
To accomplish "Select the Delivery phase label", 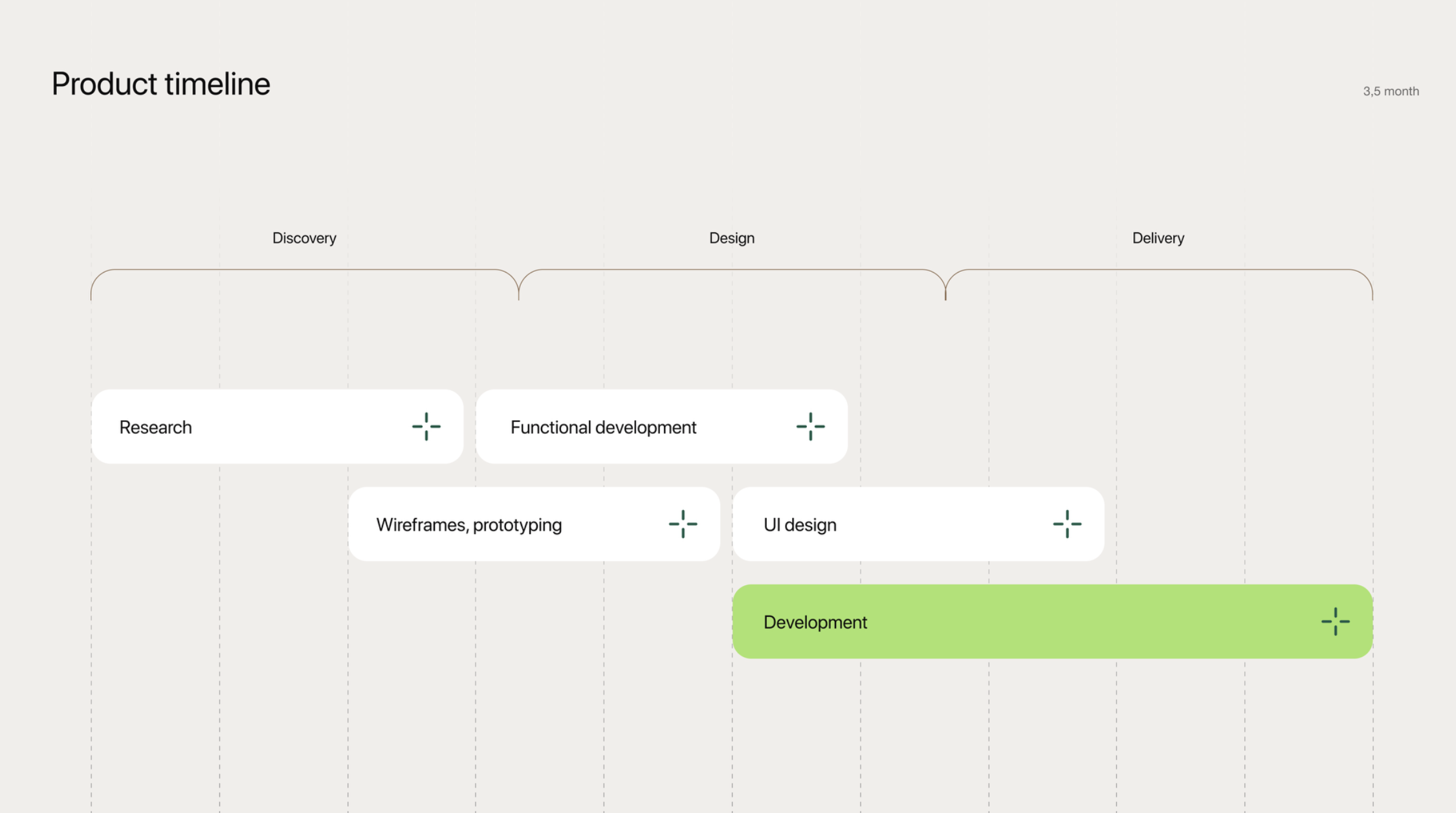I will [1158, 238].
